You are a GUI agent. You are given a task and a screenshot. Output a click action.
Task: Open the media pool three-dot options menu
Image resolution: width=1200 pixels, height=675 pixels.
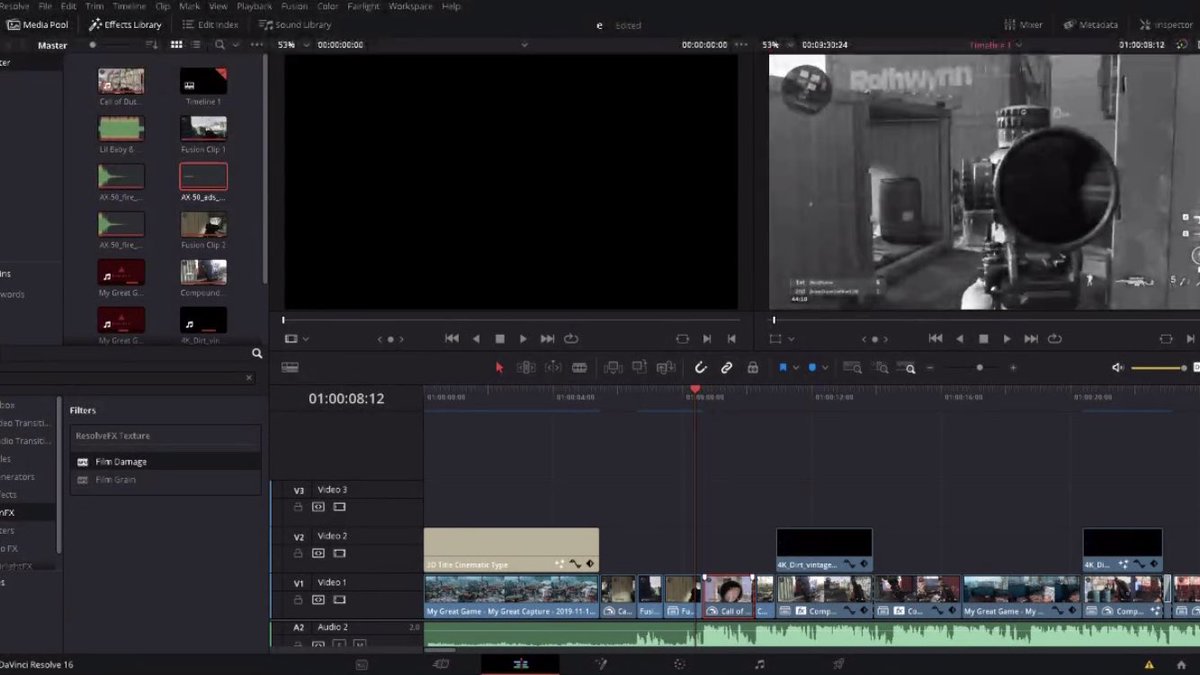[257, 45]
